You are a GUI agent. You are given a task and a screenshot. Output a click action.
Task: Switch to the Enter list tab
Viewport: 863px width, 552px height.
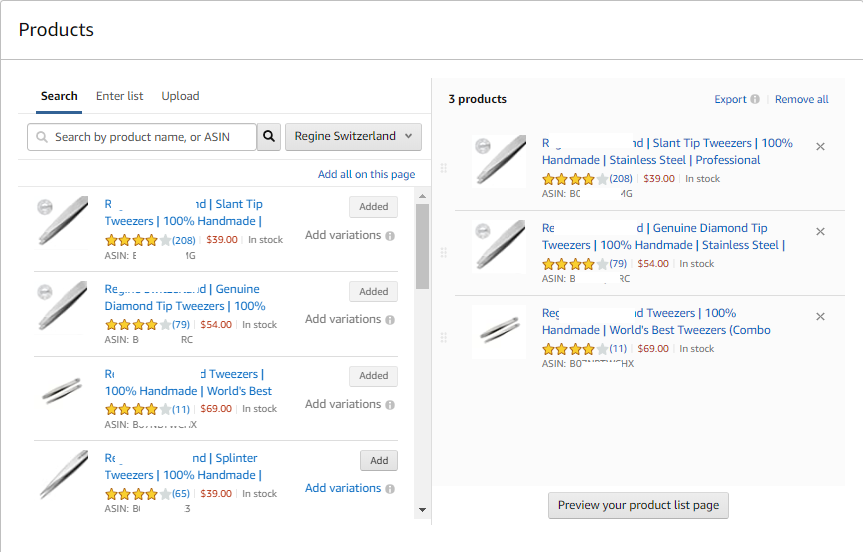[119, 96]
